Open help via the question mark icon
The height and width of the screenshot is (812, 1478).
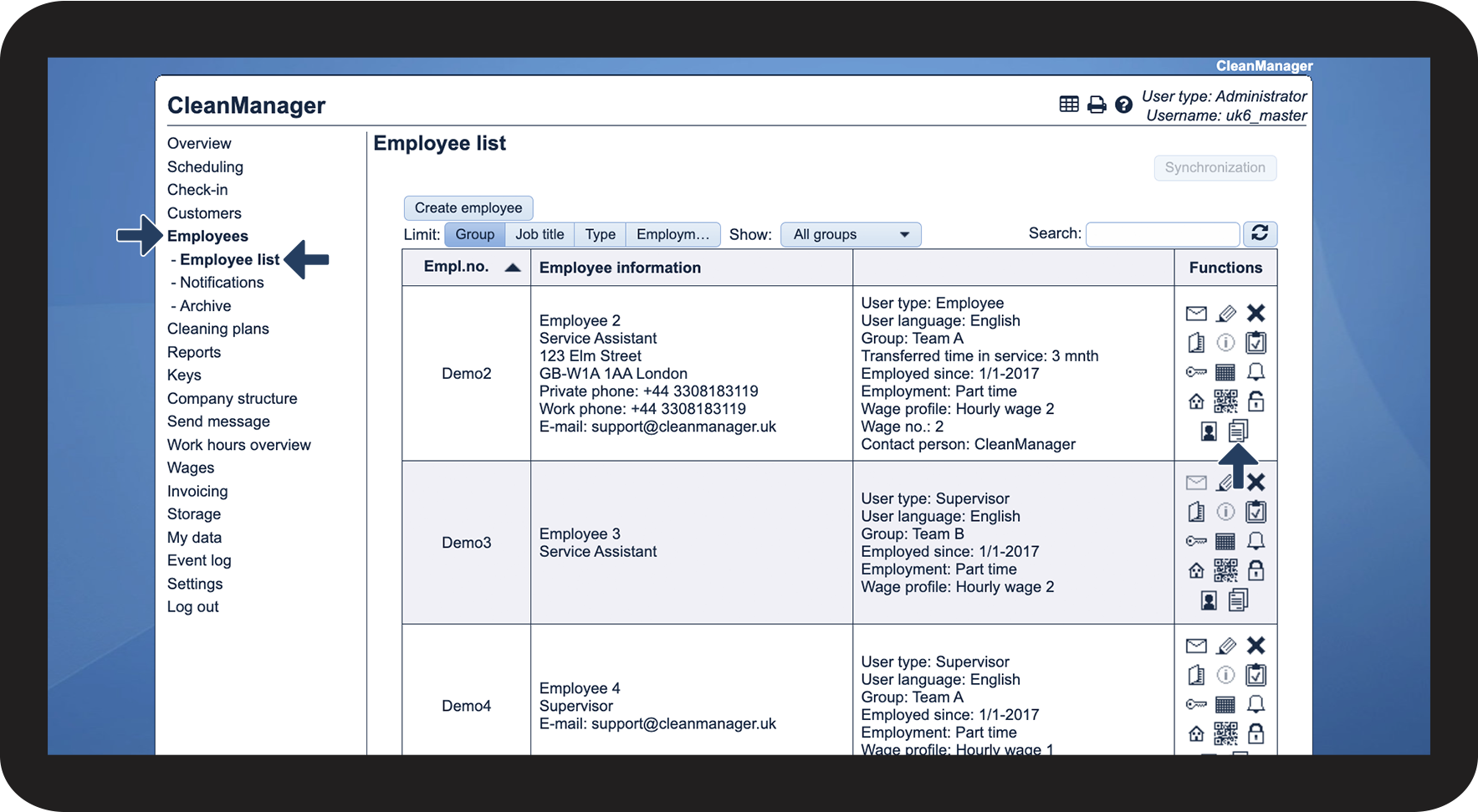pos(1123,105)
